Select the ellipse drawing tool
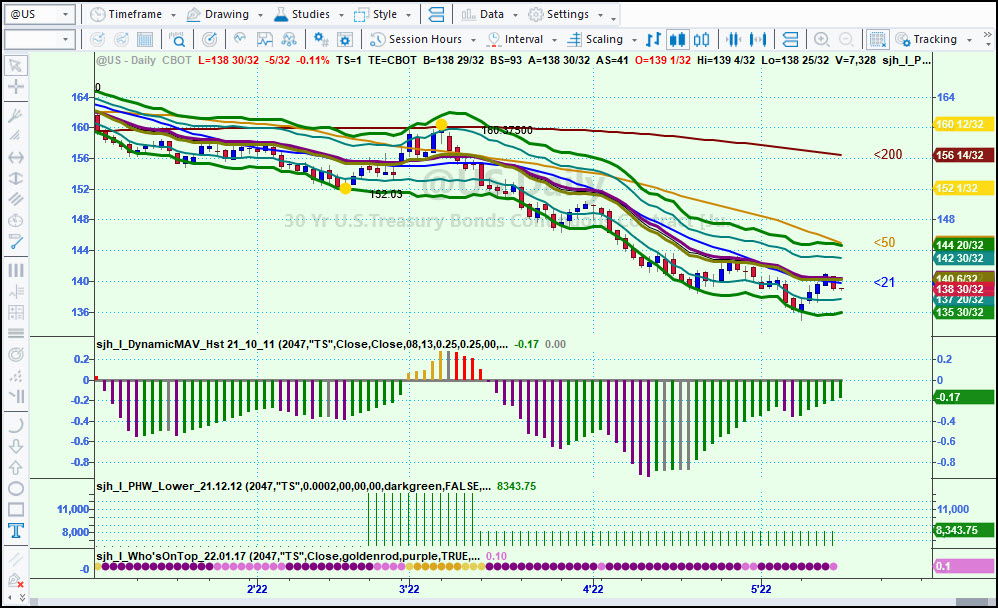 (15, 488)
